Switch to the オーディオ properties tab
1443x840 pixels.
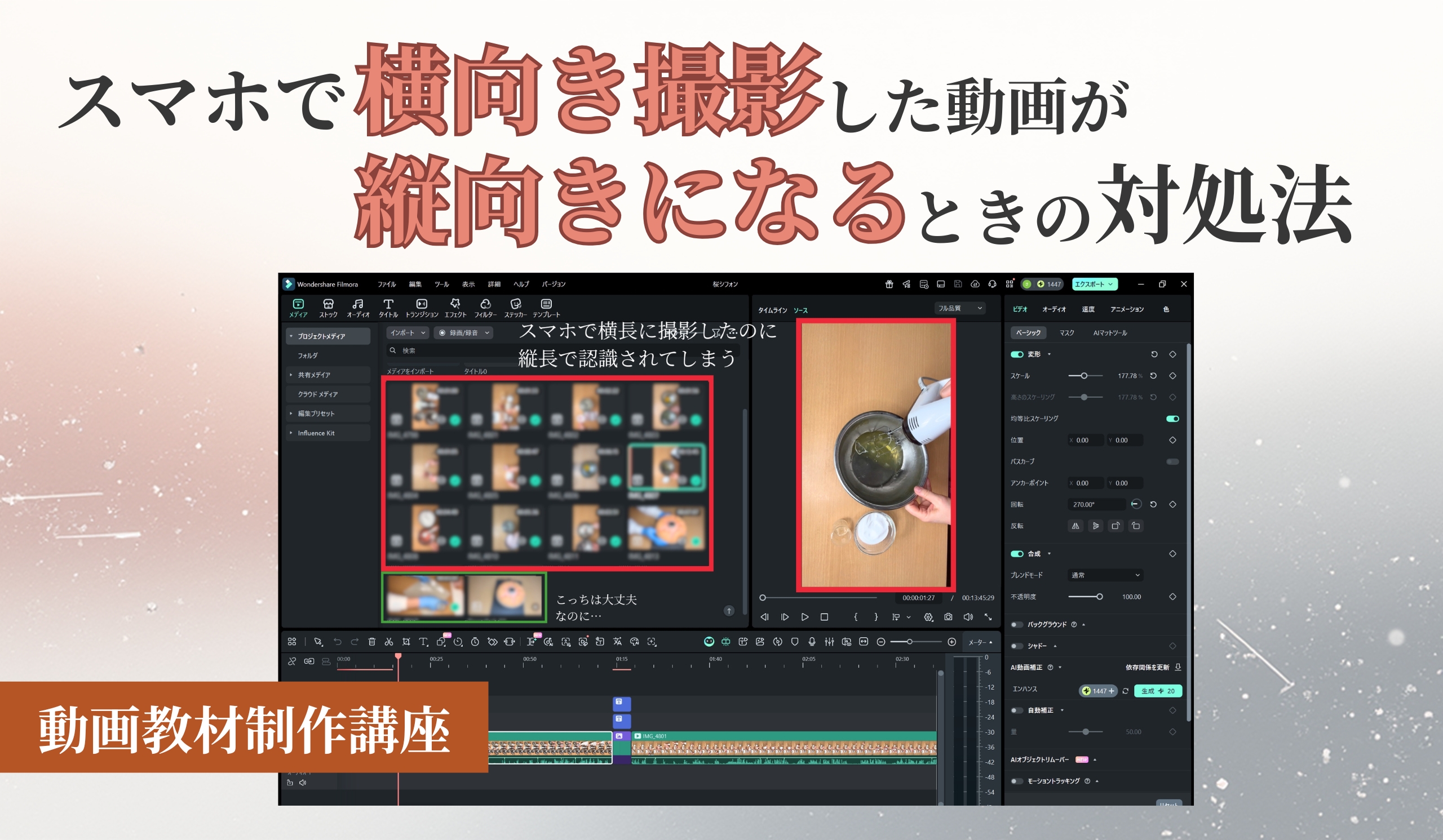(1054, 309)
